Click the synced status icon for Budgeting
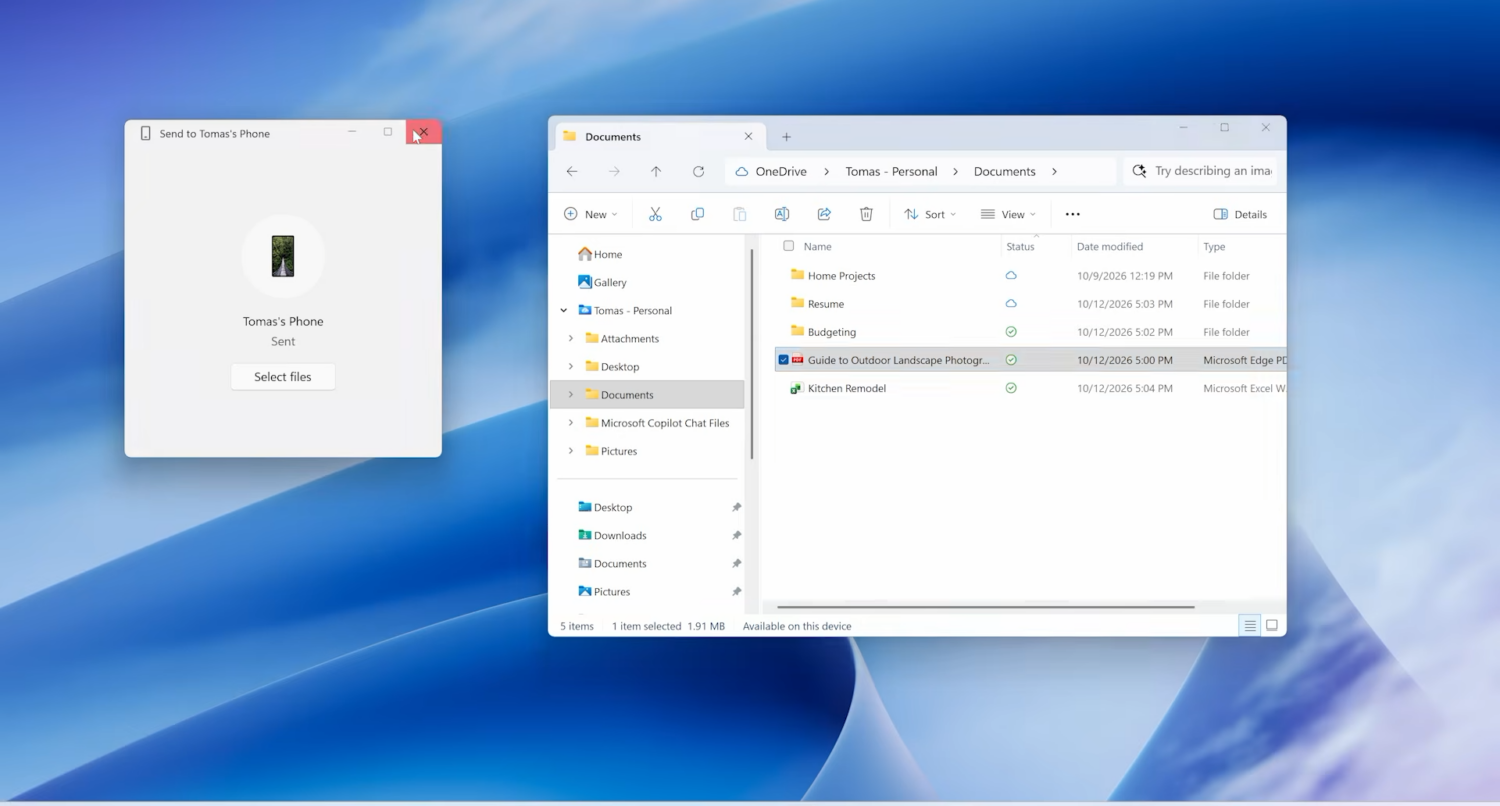 [1011, 331]
